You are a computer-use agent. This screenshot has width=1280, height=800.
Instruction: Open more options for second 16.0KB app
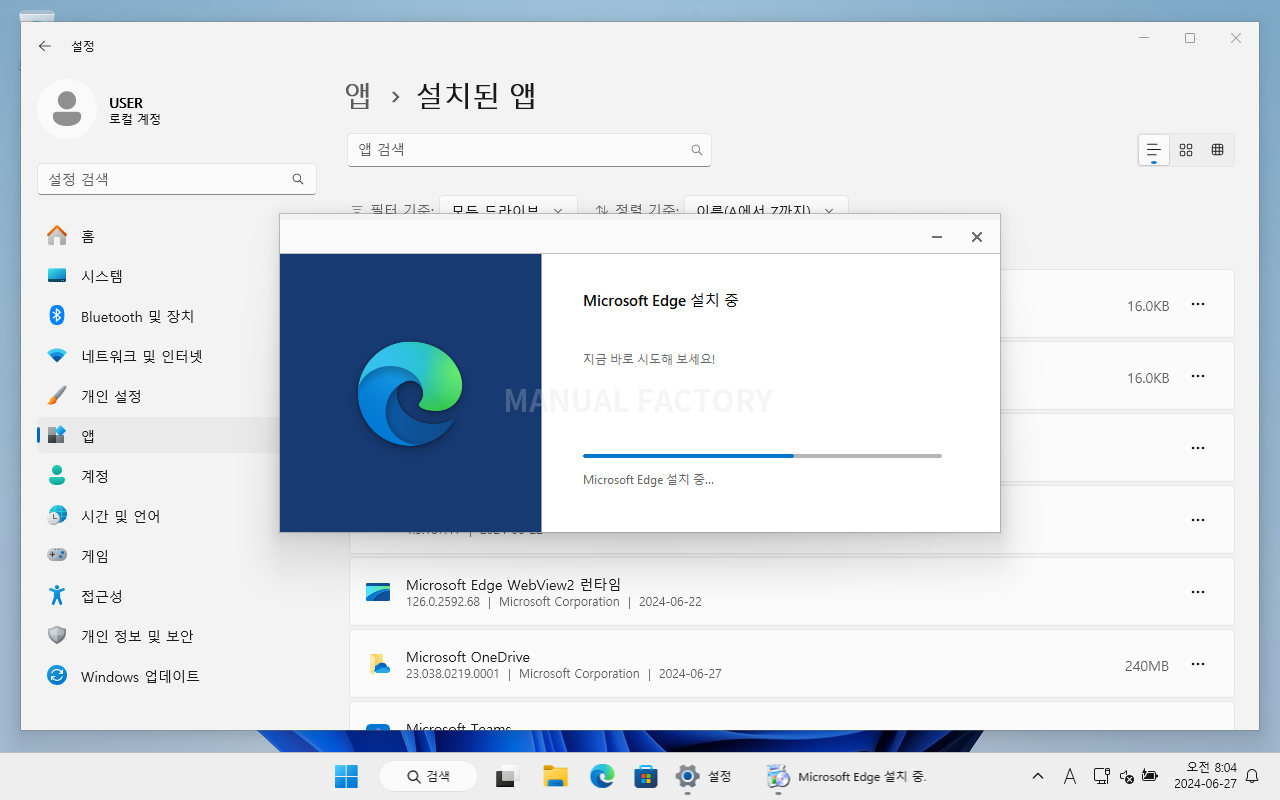pyautogui.click(x=1198, y=376)
